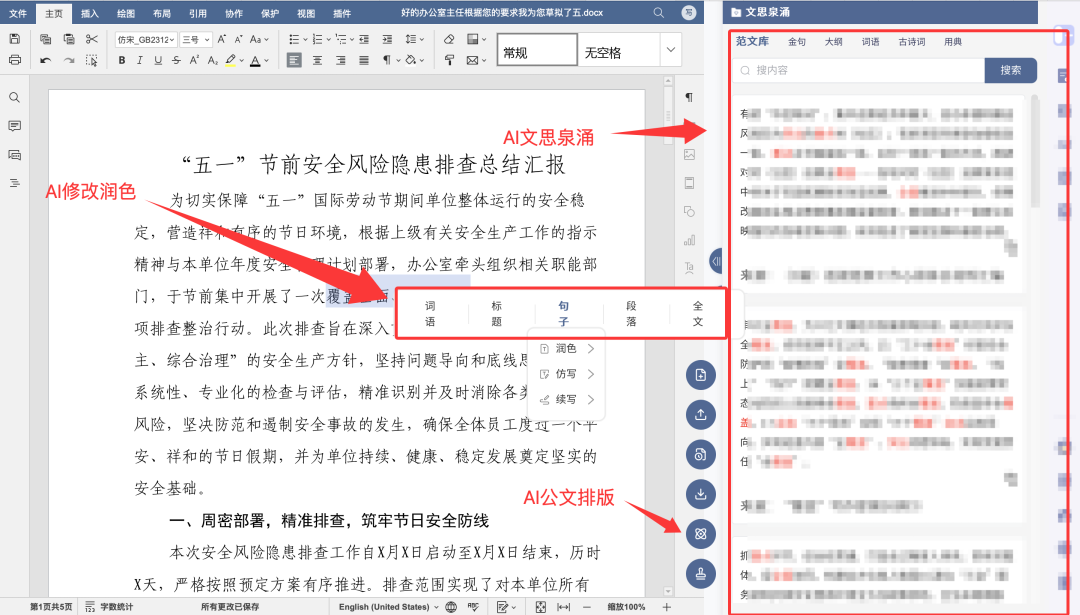Image resolution: width=1080 pixels, height=615 pixels.
Task: Click the stamp seal round button
Action: click(700, 573)
